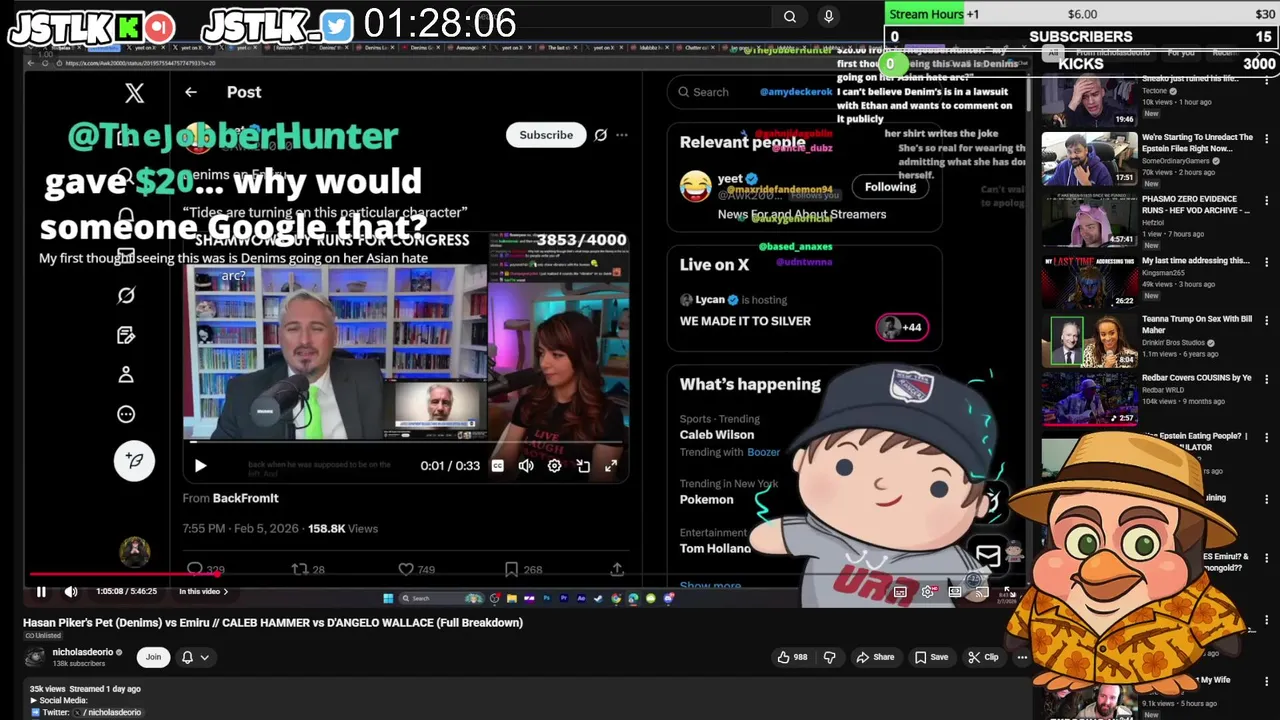Open more actions menu beside Clip
The image size is (1280, 720).
(1022, 657)
